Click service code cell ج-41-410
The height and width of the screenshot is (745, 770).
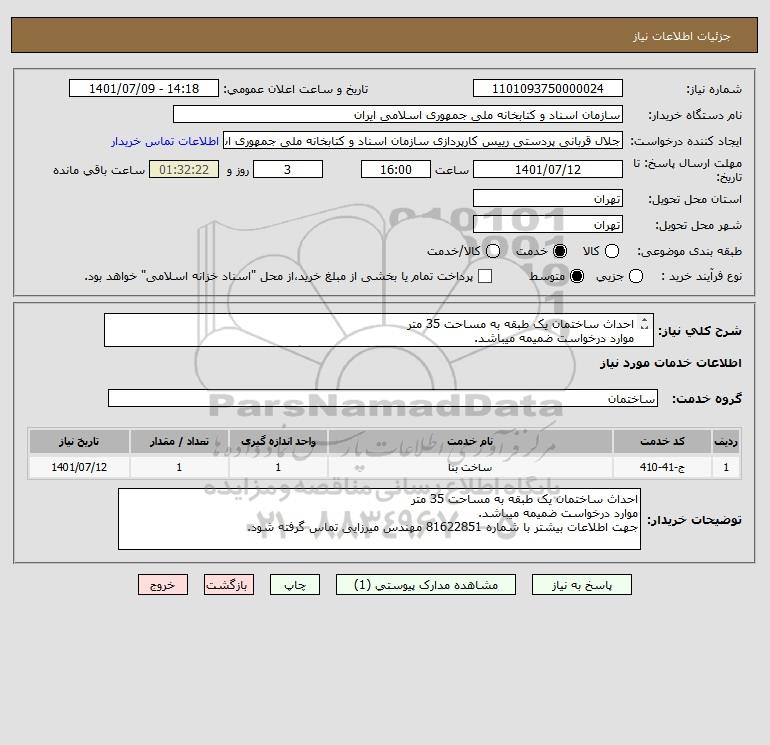pyautogui.click(x=662, y=467)
